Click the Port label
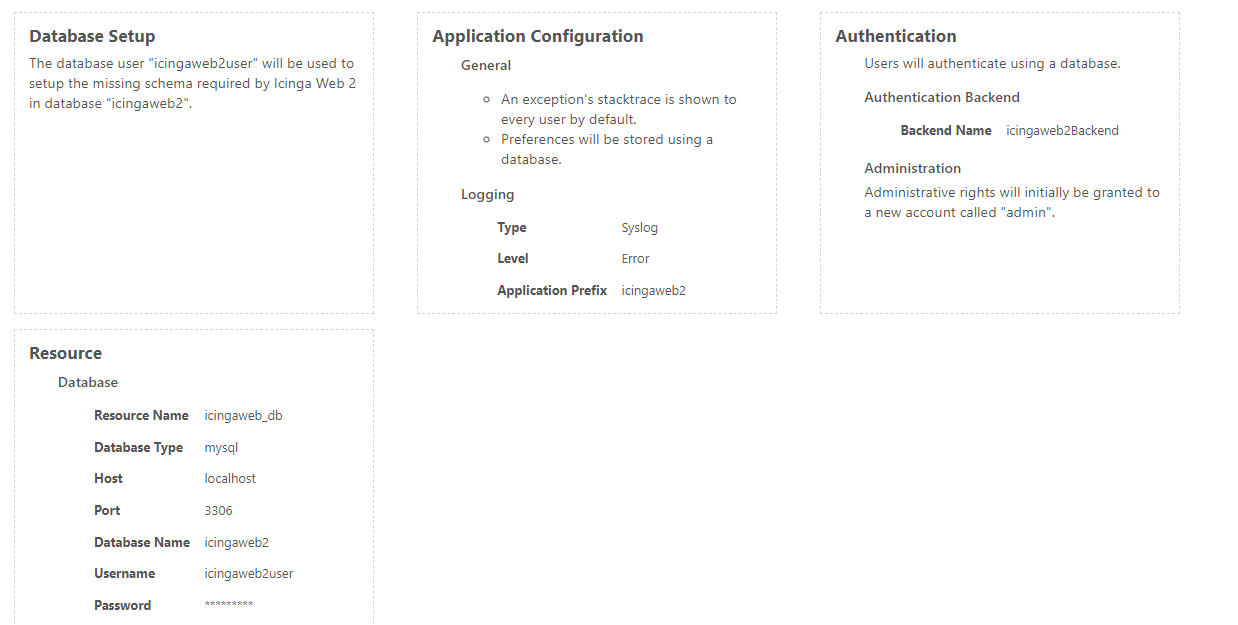Screen dimensions: 1238x625 107,510
